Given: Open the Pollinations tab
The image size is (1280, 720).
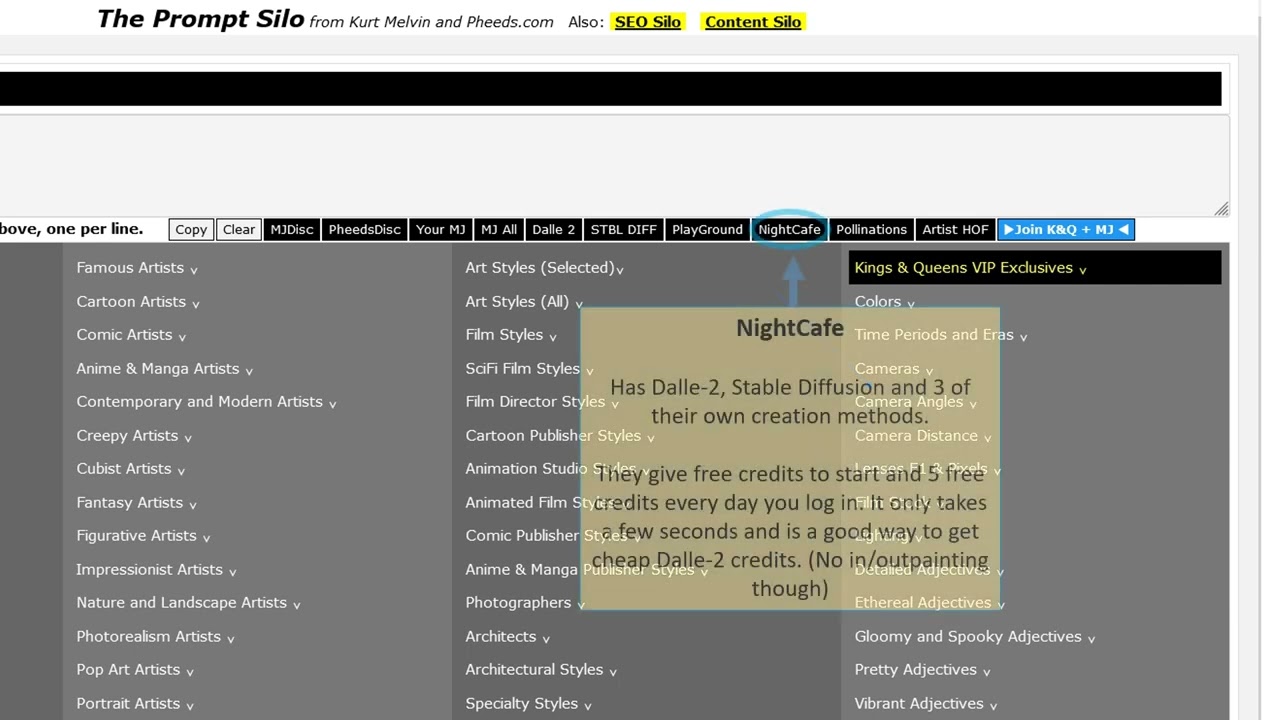Looking at the screenshot, I should (871, 230).
